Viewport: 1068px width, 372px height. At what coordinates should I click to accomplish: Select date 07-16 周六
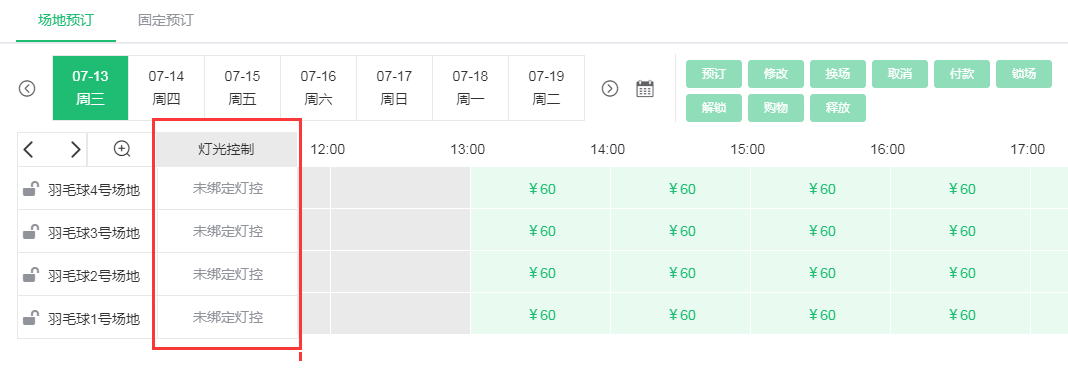coord(318,88)
